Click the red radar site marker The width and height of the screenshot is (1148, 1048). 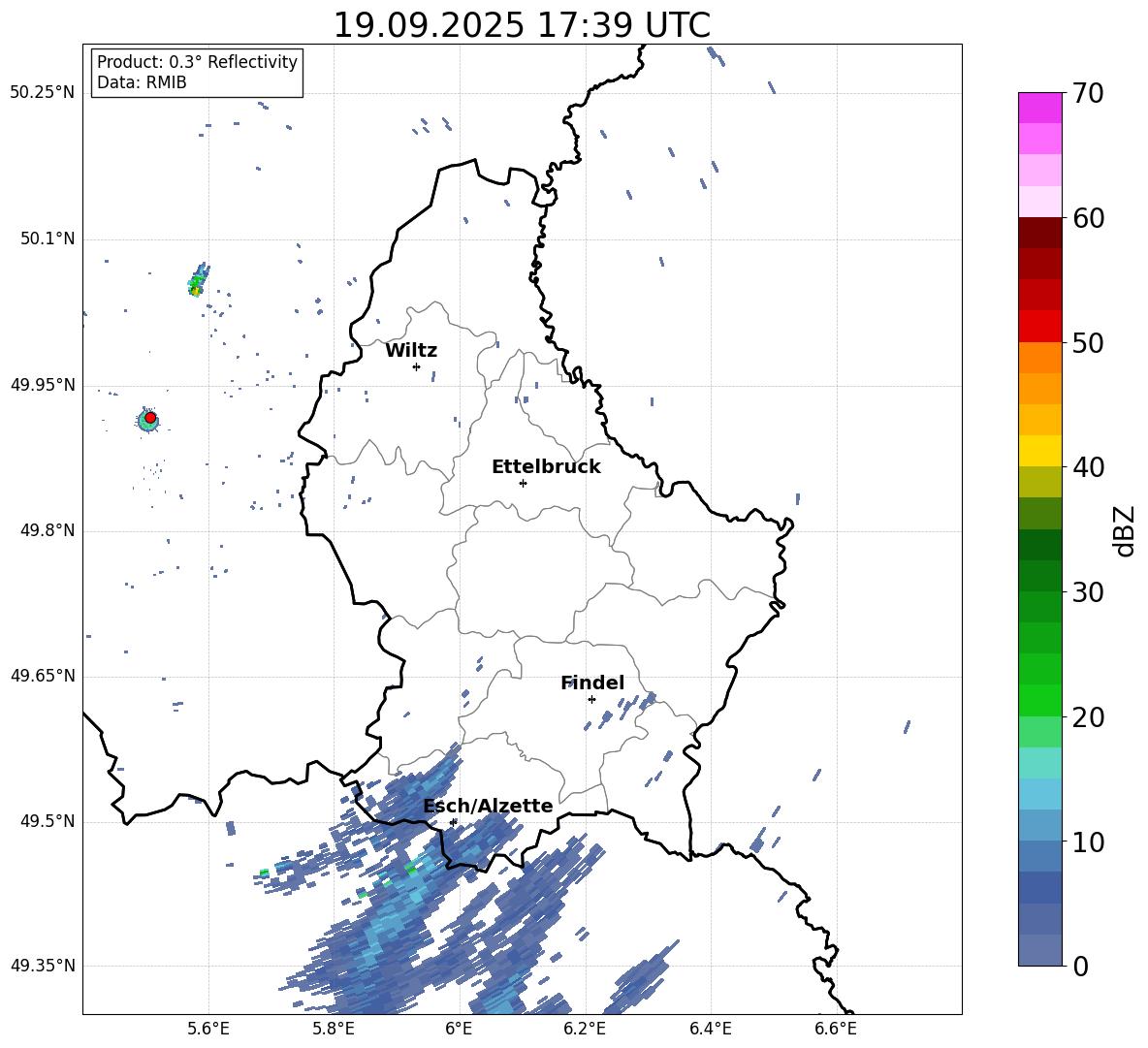tap(150, 417)
